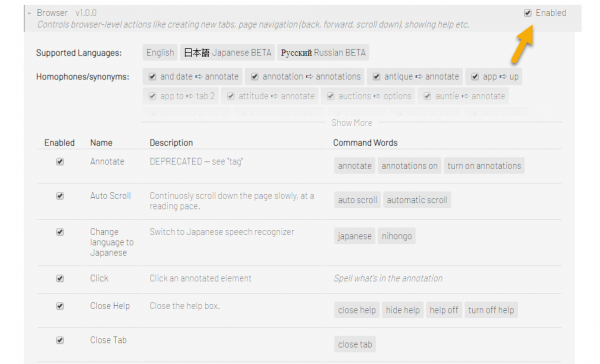Click 'Change language to Japanese' name cell

click(x=112, y=242)
